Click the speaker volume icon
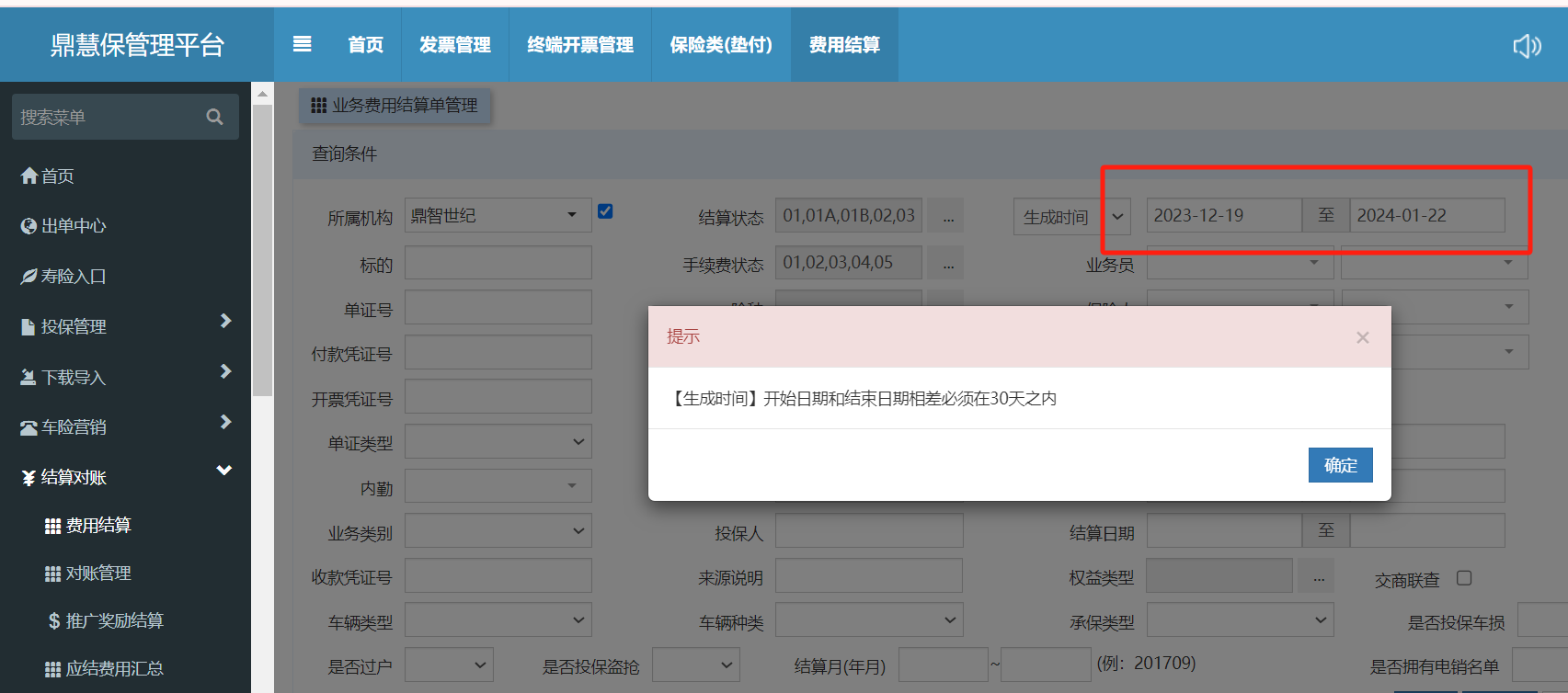 (x=1527, y=46)
